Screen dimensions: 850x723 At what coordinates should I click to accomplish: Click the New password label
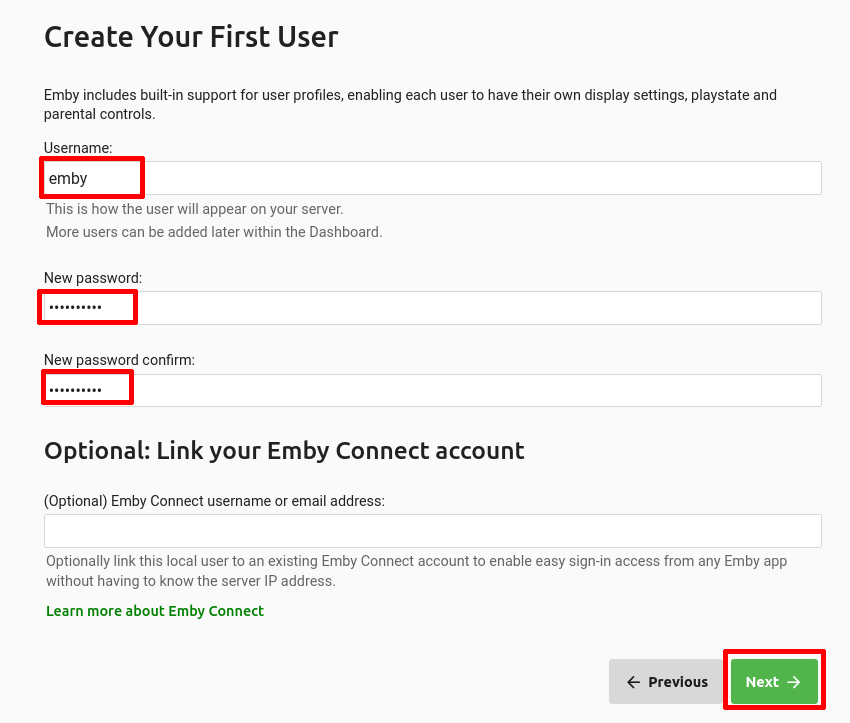[93, 278]
